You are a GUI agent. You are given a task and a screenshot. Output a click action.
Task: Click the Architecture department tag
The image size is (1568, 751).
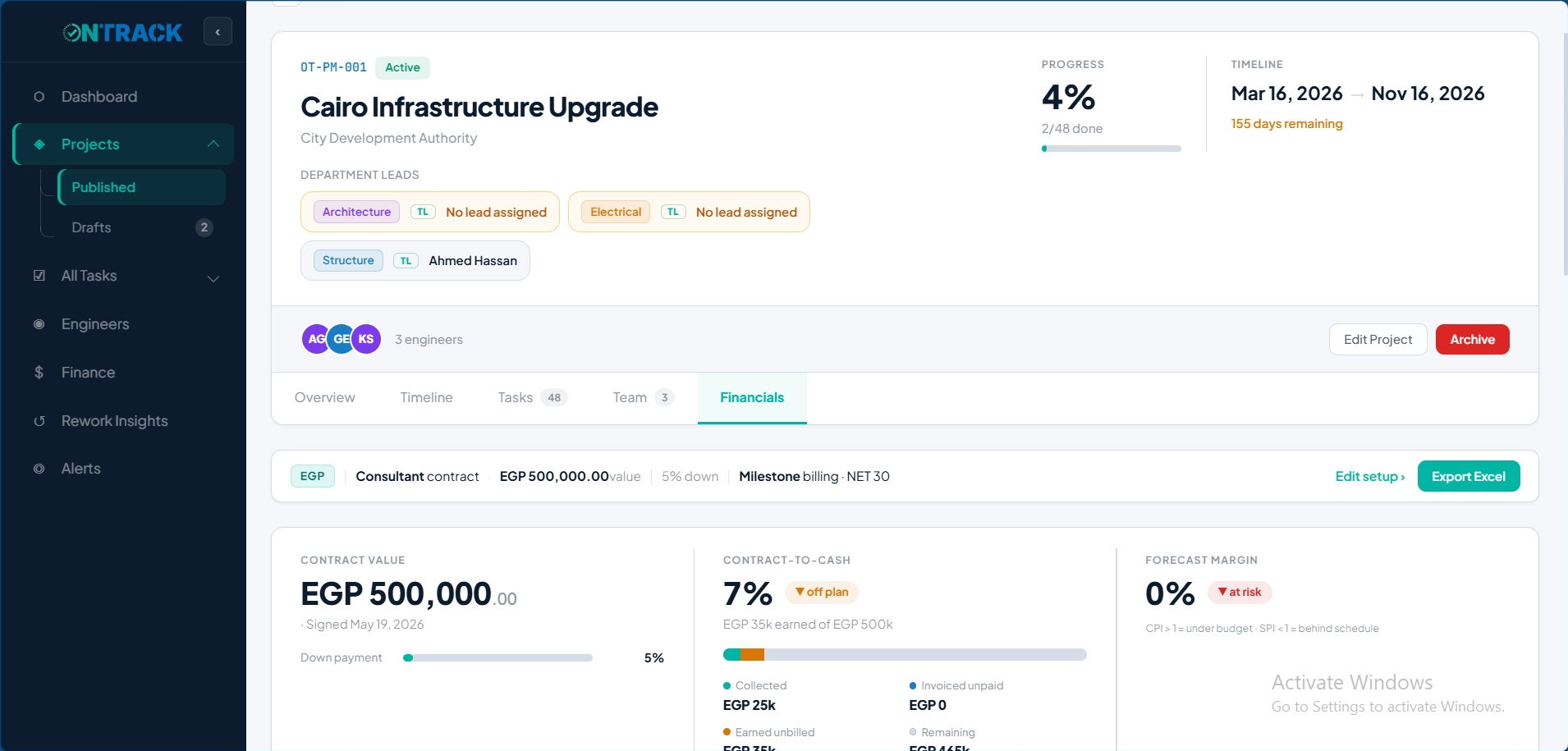[x=356, y=212]
